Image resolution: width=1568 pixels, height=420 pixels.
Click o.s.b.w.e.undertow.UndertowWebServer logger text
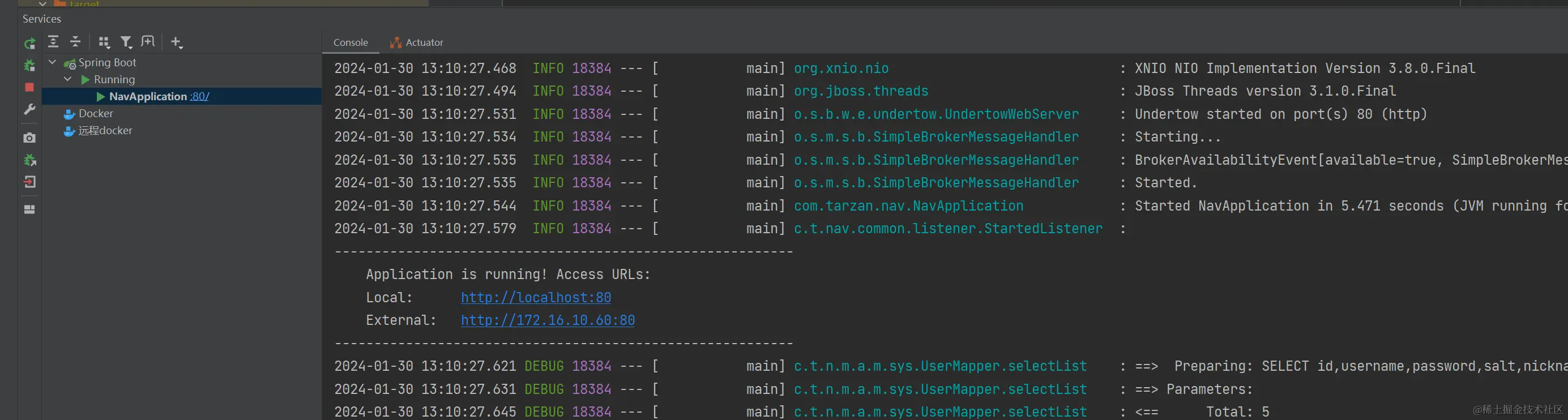point(936,114)
